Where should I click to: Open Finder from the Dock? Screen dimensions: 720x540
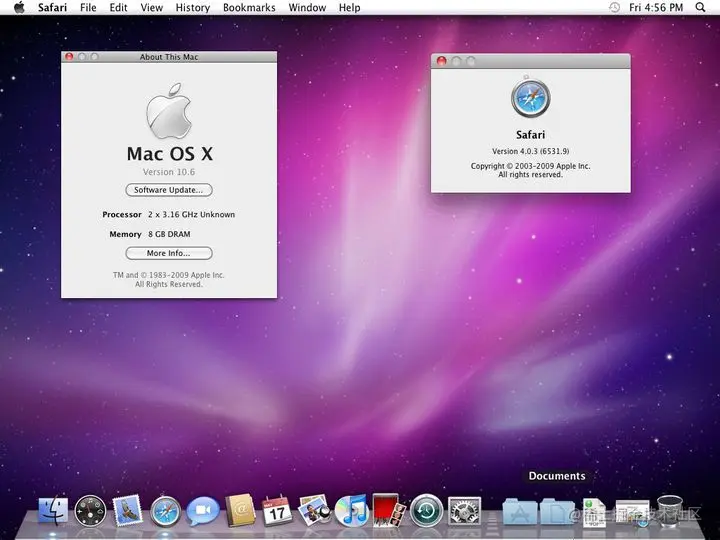point(53,511)
